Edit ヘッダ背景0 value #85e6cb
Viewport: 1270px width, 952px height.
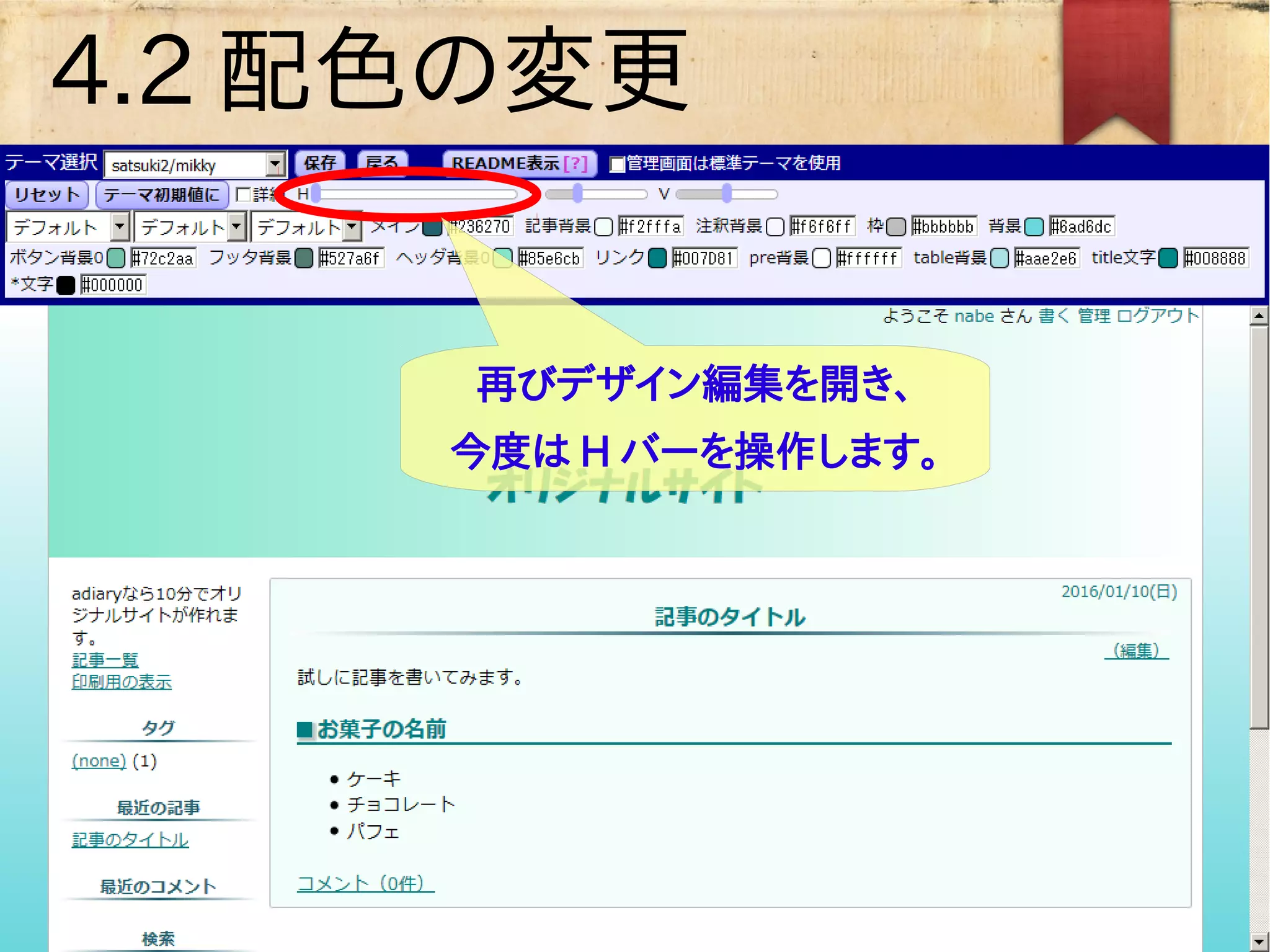551,258
